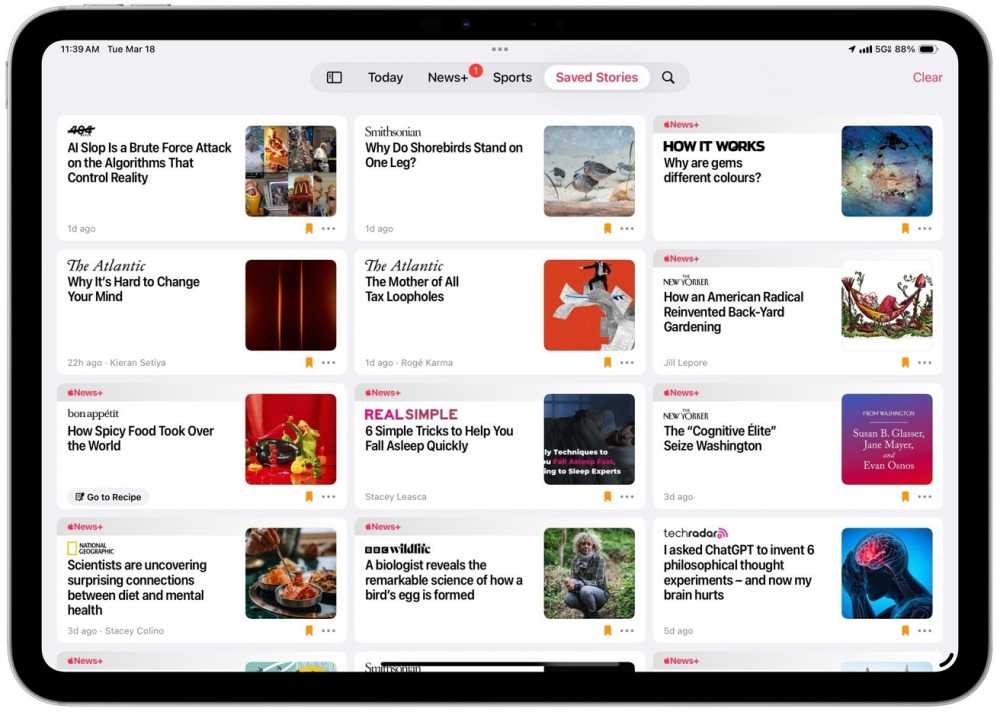Screen dimensions: 1000x712
Task: Open the hammock illustration thumbnail
Action: pyautogui.click(x=887, y=305)
